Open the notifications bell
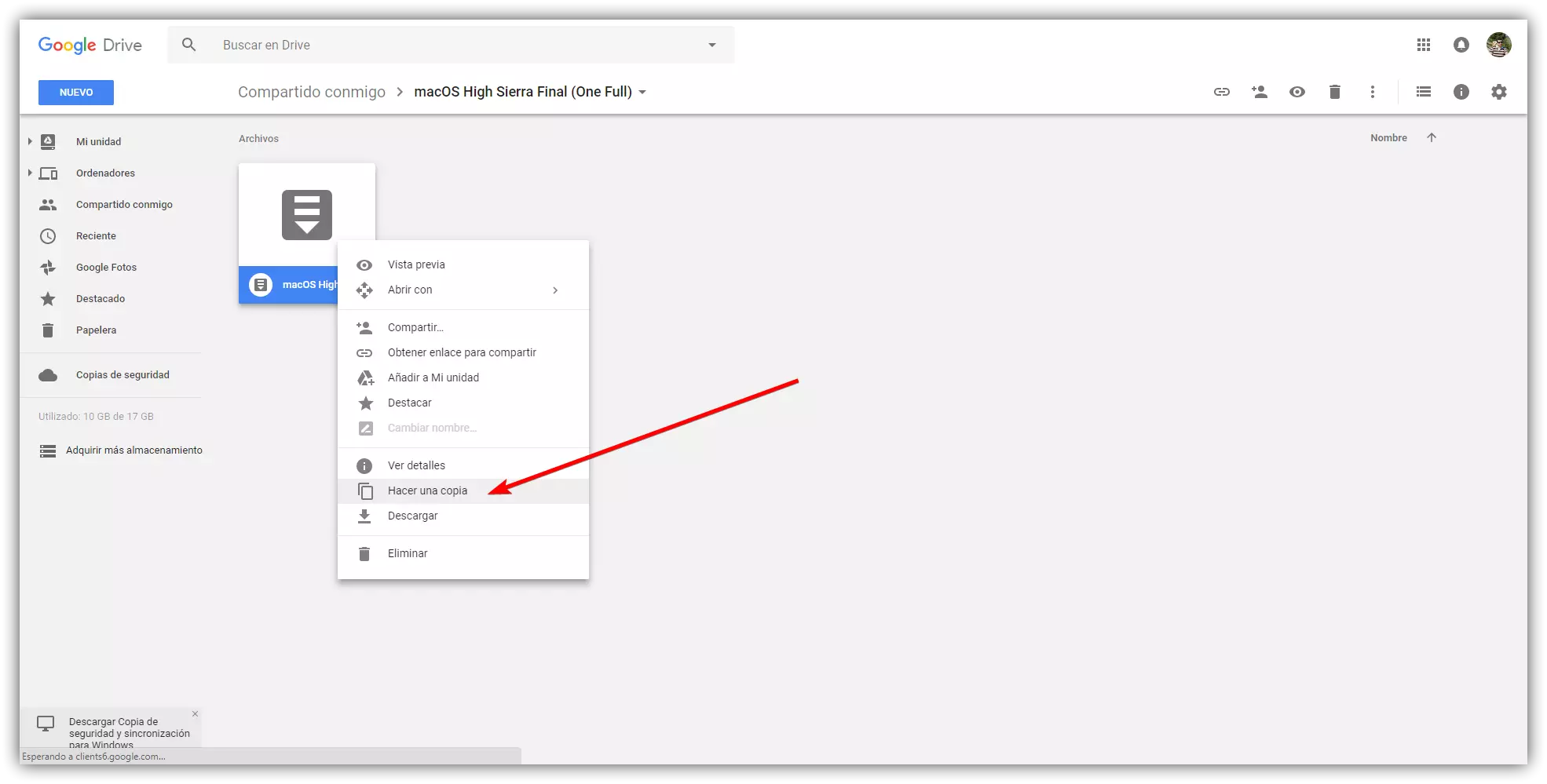The height and width of the screenshot is (784, 1547). click(1461, 45)
